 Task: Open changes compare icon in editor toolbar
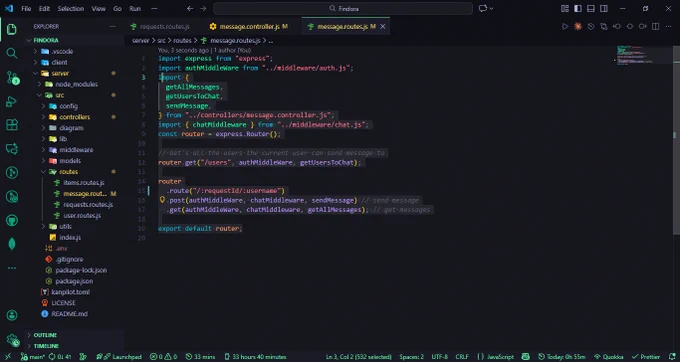604,26
